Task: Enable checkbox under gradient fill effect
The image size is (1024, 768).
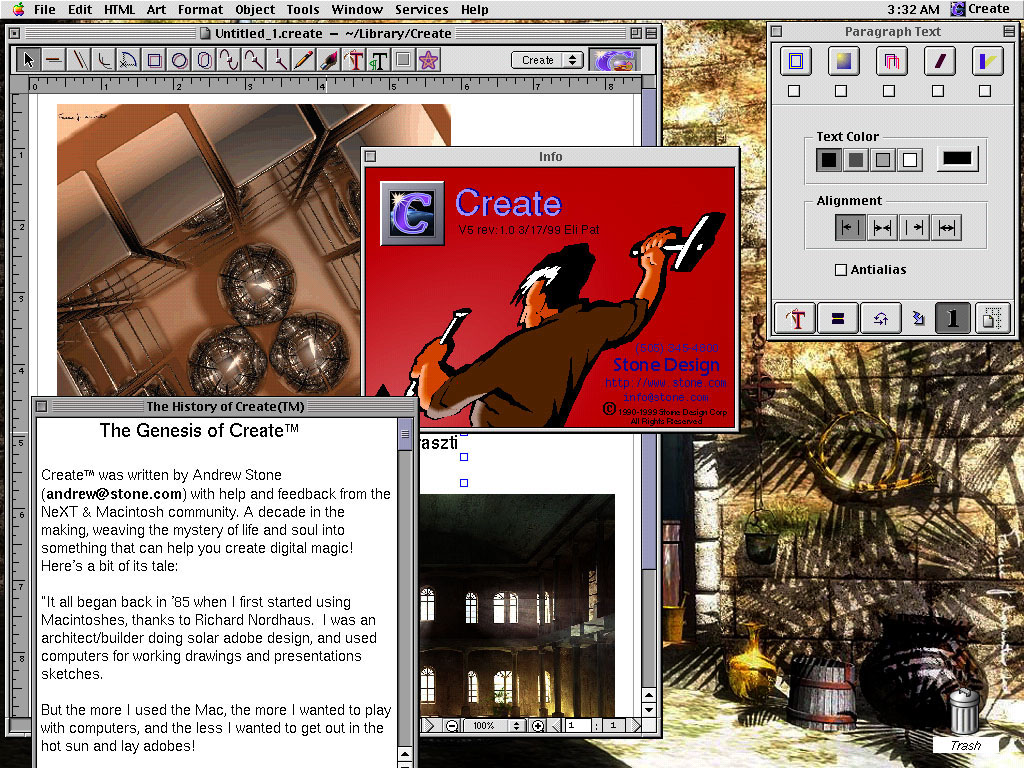Action: point(841,91)
